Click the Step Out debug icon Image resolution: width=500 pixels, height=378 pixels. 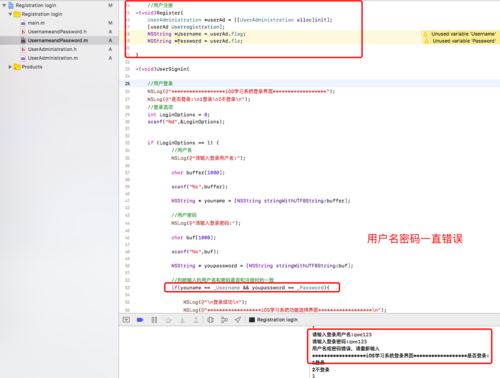point(196,320)
